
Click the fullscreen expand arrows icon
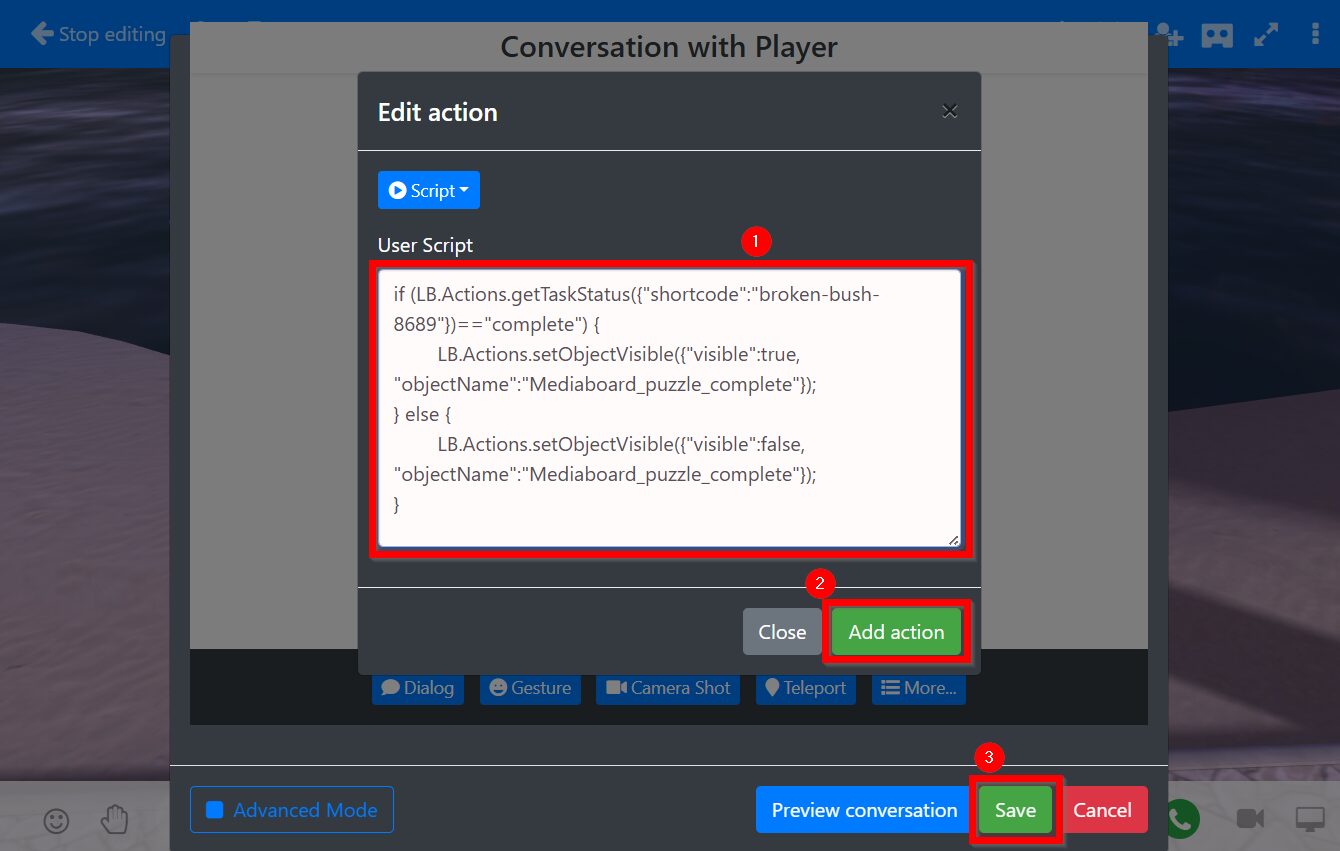point(1266,35)
